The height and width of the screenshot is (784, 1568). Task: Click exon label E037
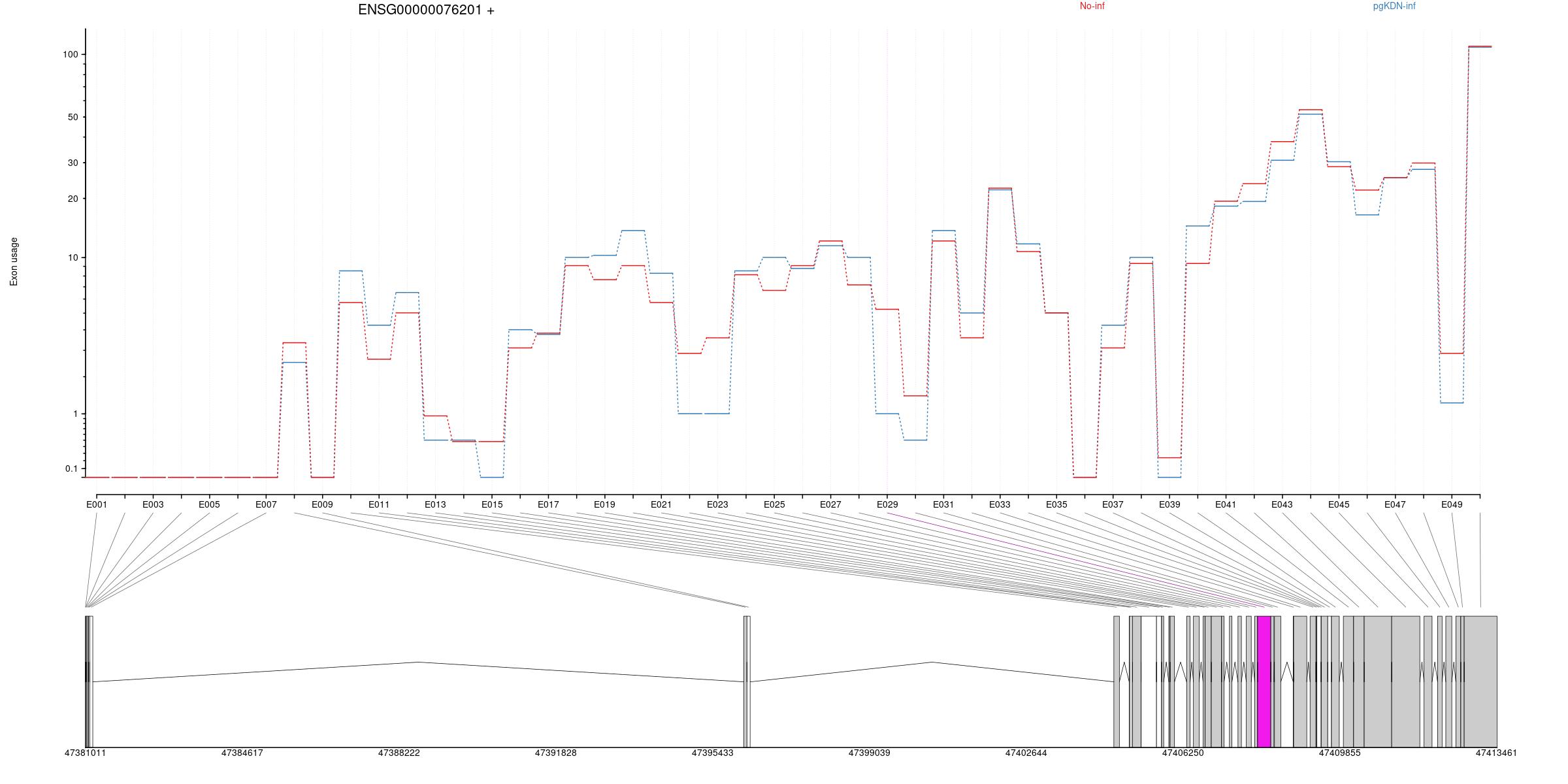(1113, 504)
